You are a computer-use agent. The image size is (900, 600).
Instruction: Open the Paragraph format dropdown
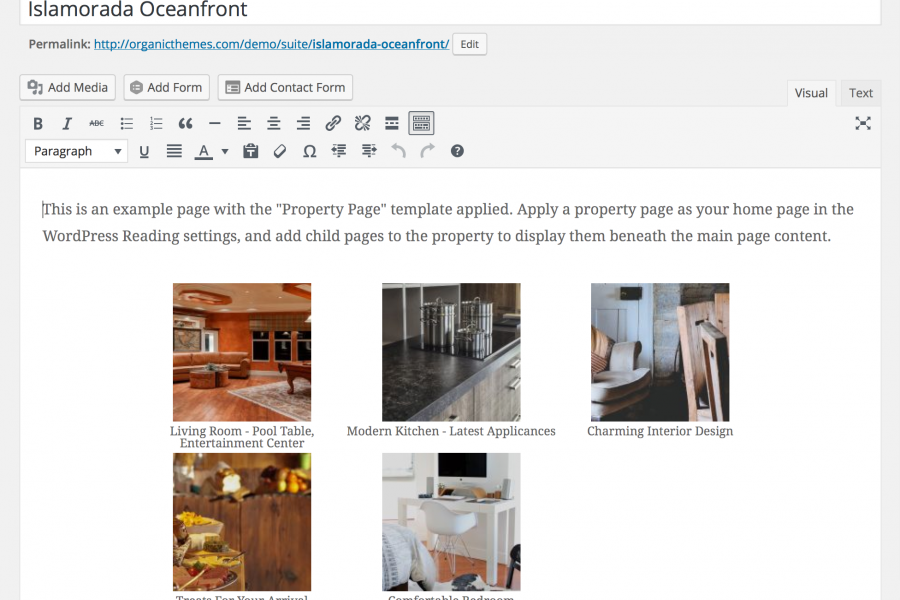pos(76,151)
